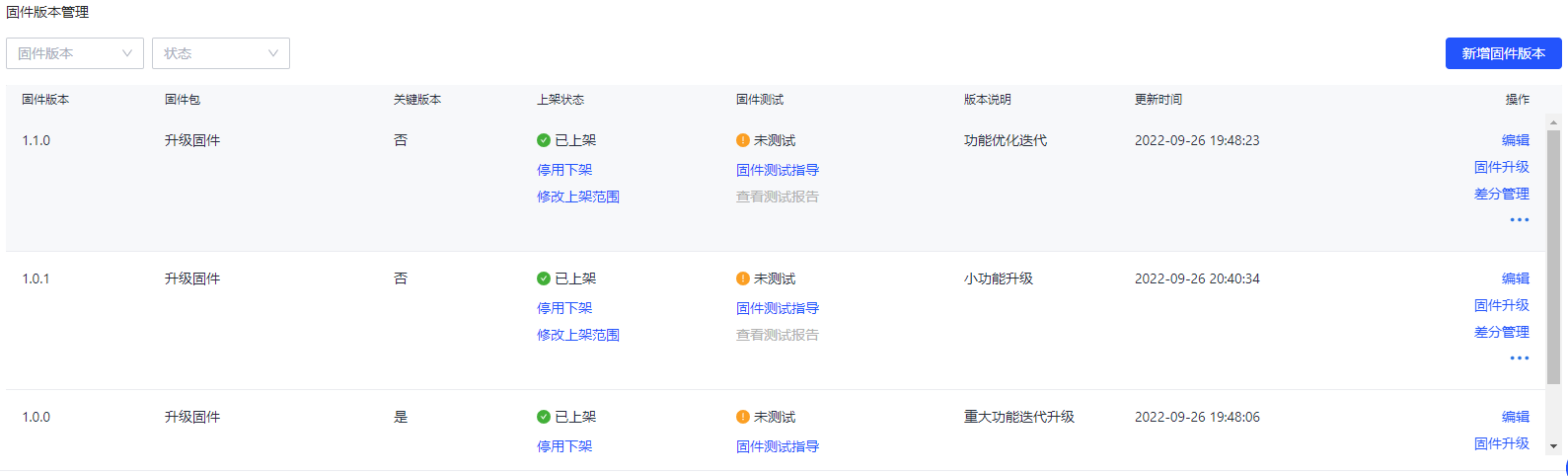Screen dimensions: 1568x476
Task: Click update time 2022-09-26 20:40:34
Action: [x=1197, y=278]
